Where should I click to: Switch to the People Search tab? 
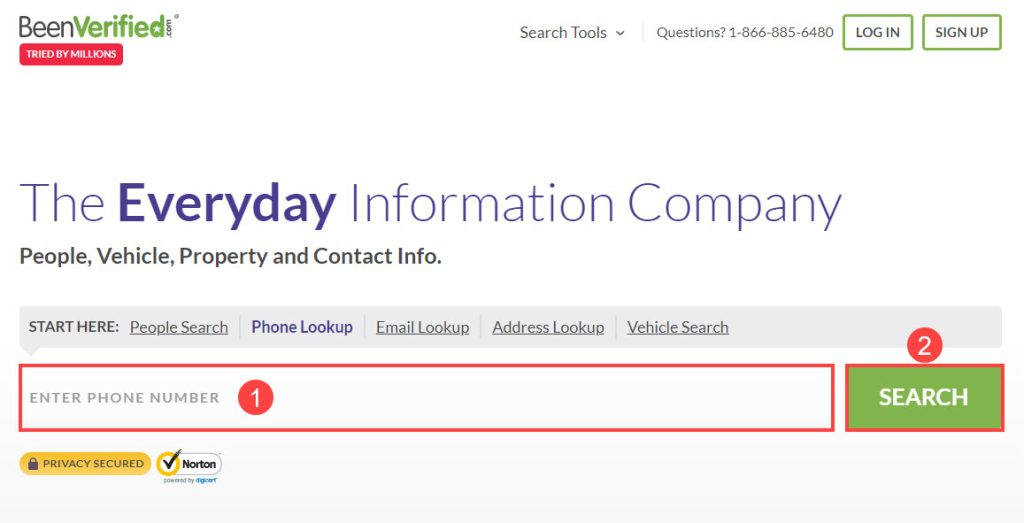(x=179, y=327)
